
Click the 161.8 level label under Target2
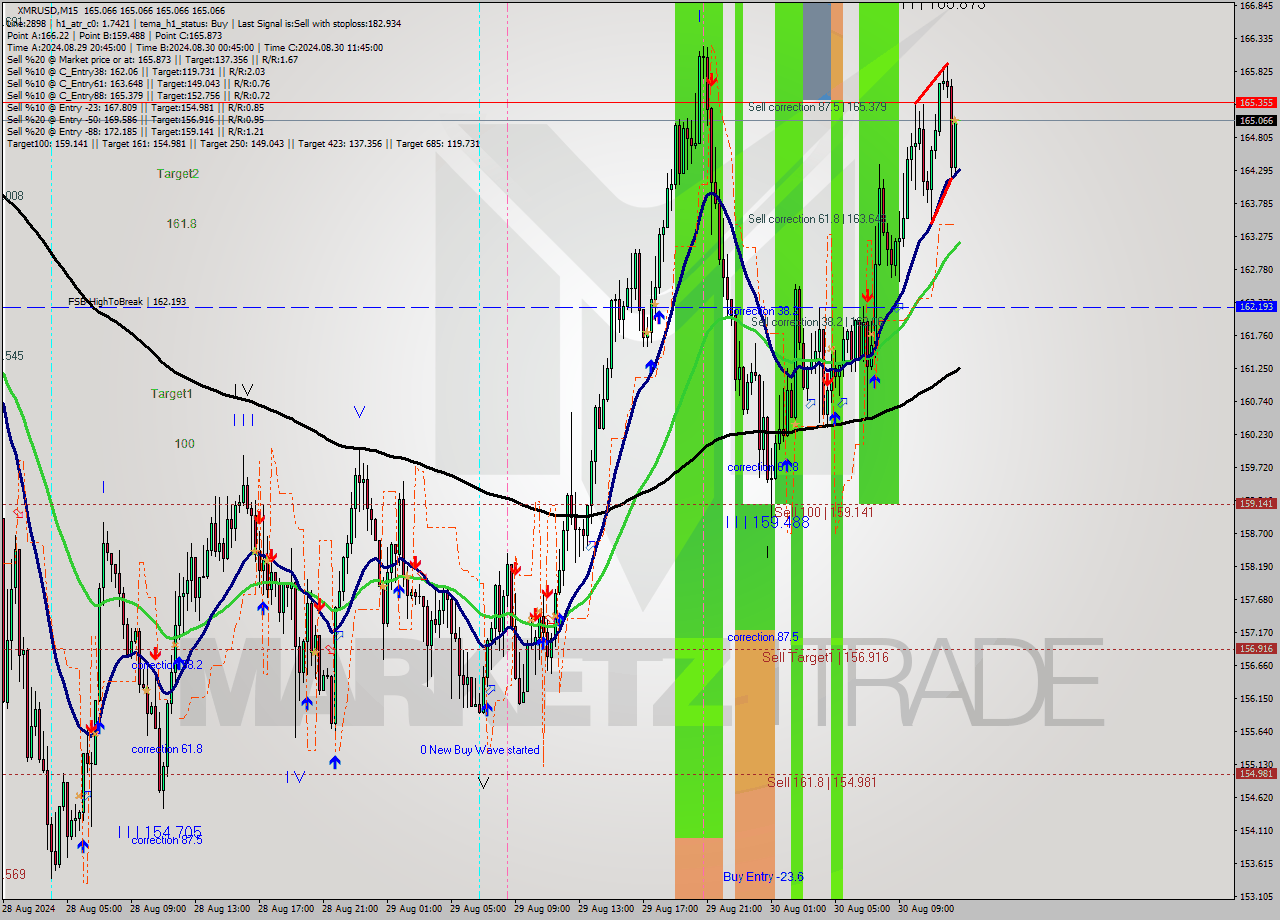tap(181, 224)
